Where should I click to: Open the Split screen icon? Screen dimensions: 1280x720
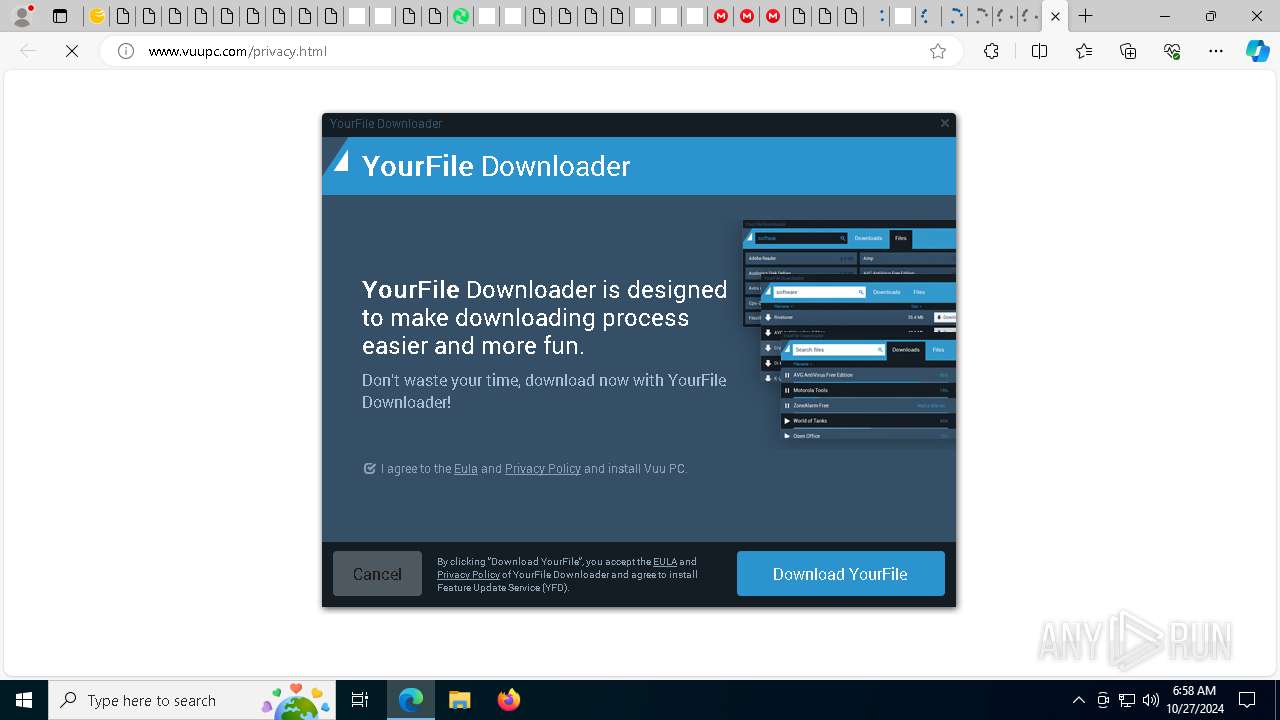[x=1039, y=51]
